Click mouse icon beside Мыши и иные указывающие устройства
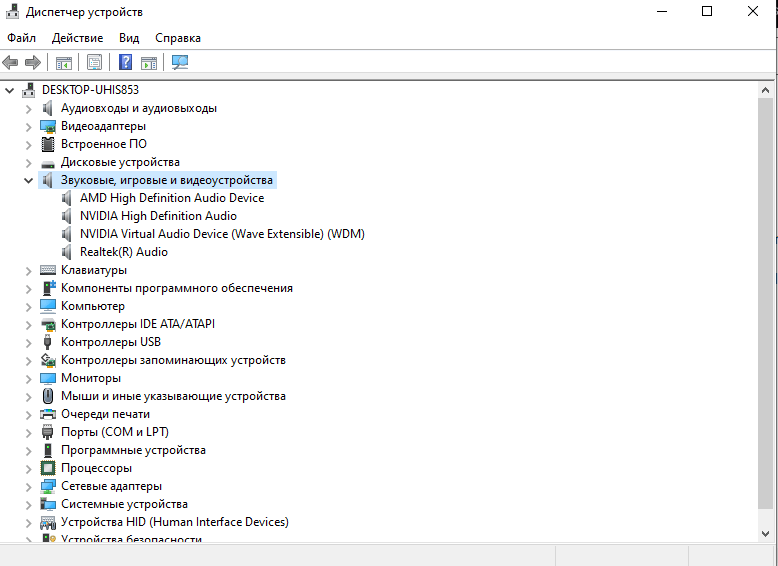Viewport: 778px width, 566px height. click(x=48, y=396)
